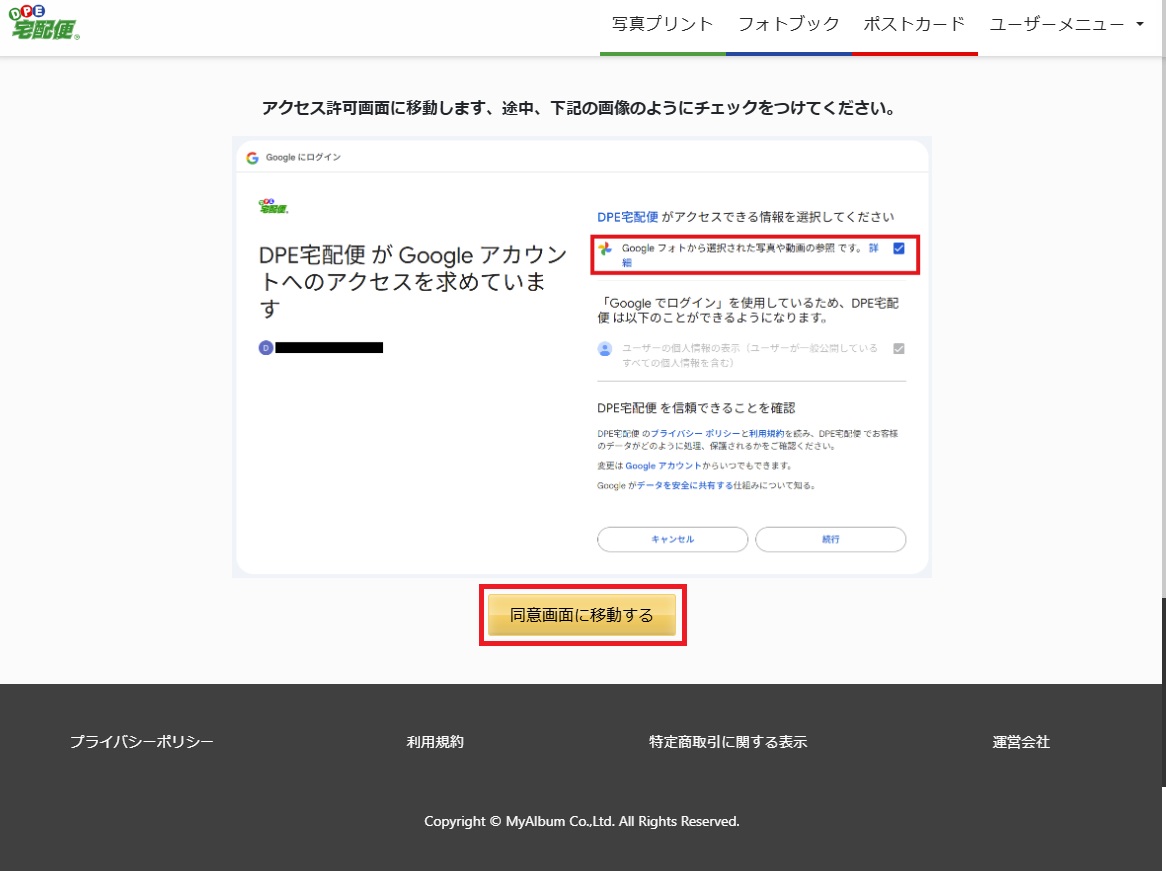
Task: Click the Google login example image
Action: pyautogui.click(x=582, y=357)
